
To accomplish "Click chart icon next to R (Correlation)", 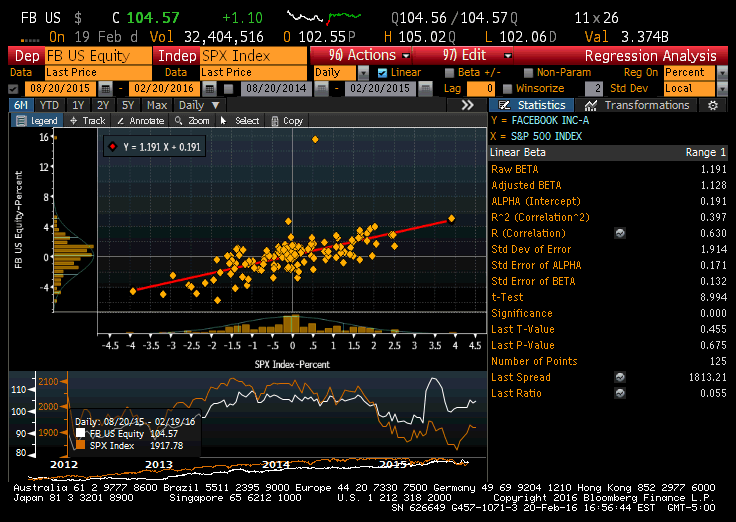I will (x=620, y=233).
